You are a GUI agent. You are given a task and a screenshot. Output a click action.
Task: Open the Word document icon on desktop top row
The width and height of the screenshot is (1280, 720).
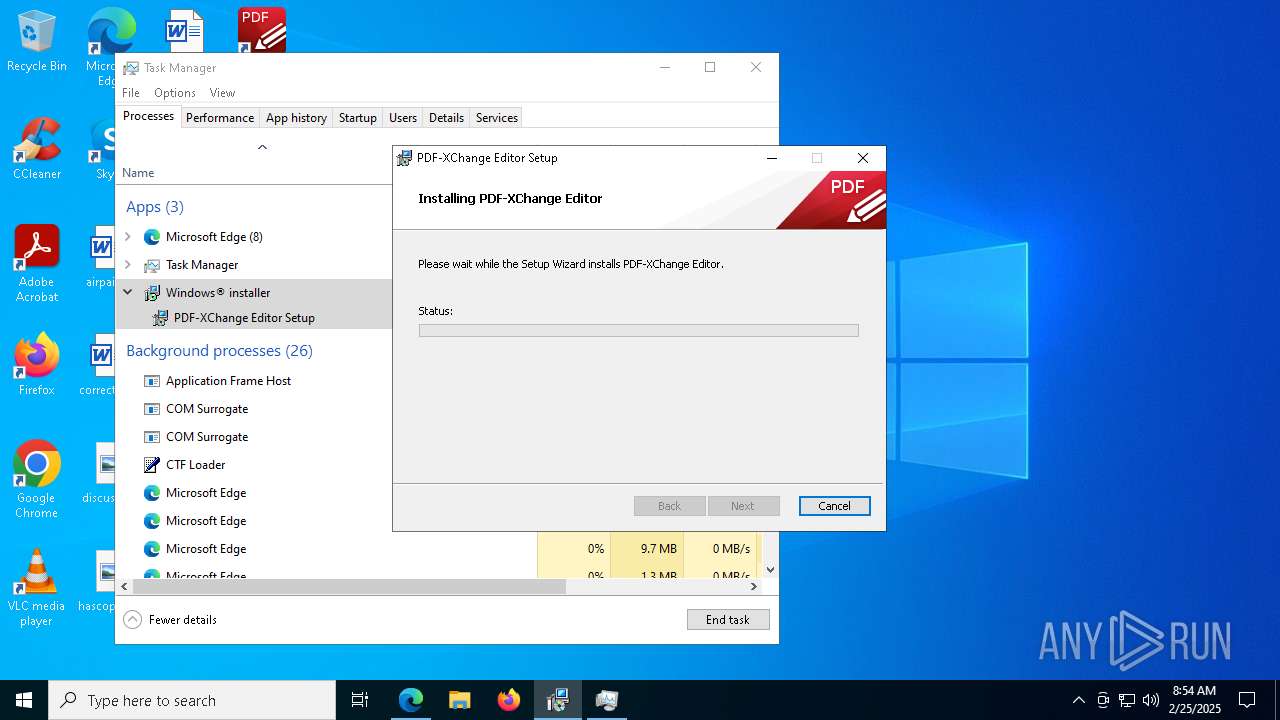click(x=185, y=30)
